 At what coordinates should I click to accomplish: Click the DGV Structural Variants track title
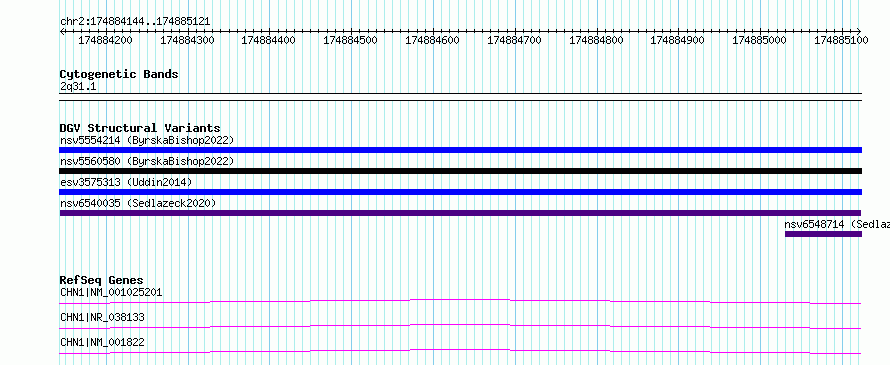[140, 128]
